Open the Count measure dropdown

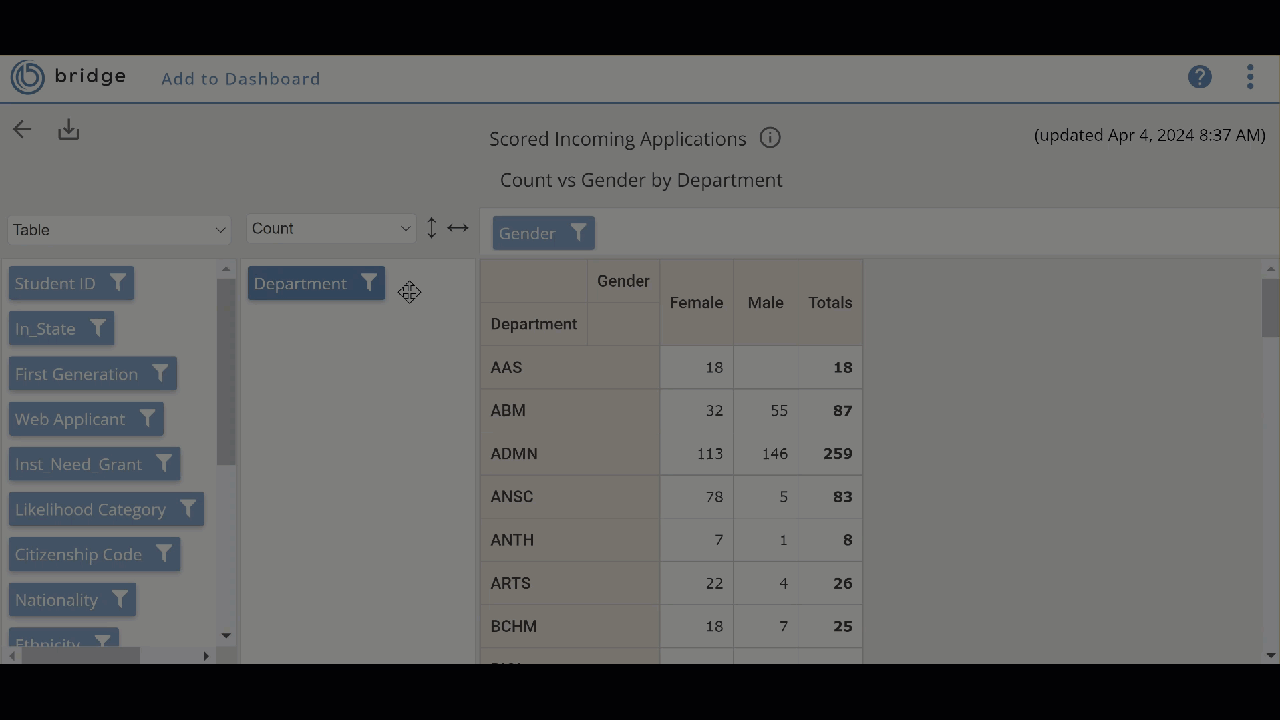coord(330,228)
